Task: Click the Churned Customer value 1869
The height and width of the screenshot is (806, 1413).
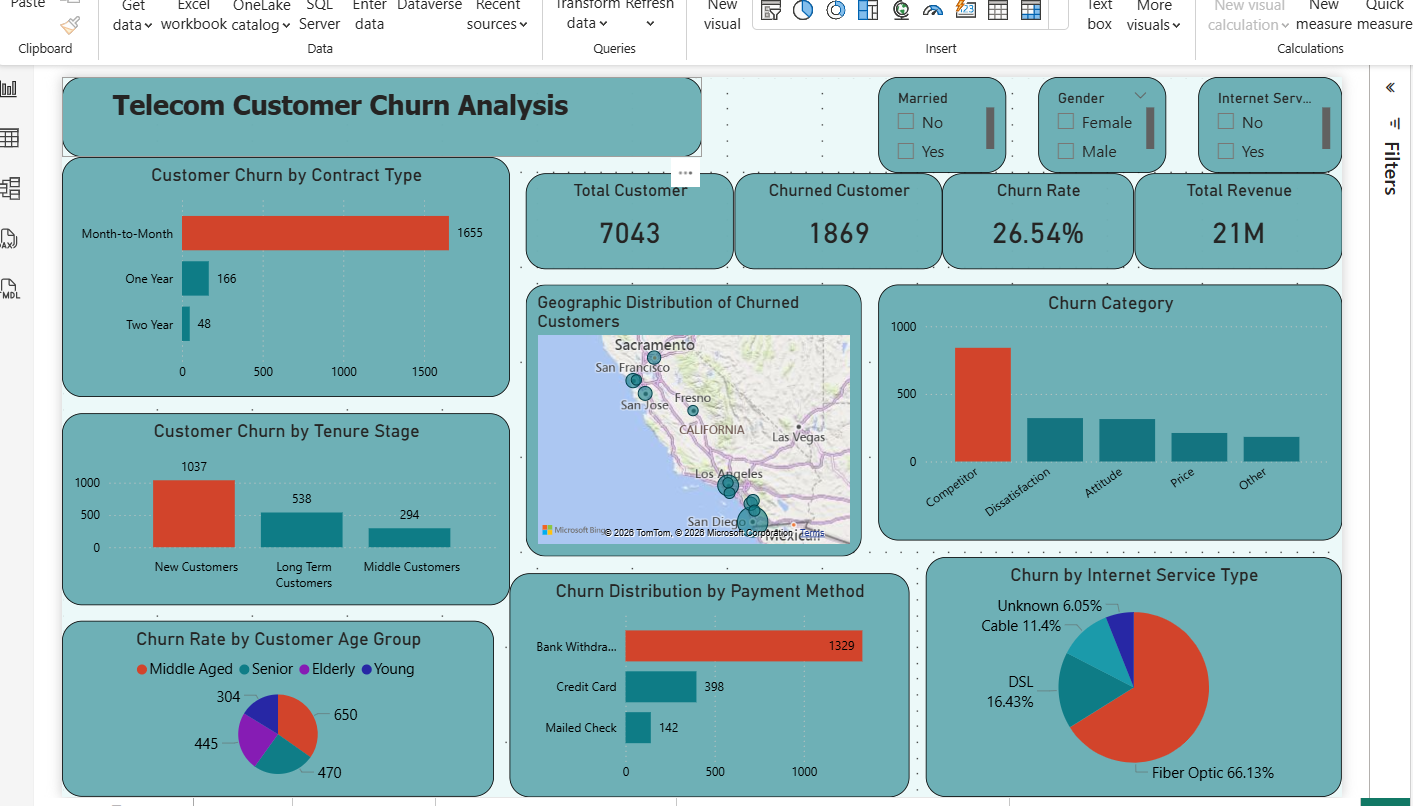Action: point(838,233)
